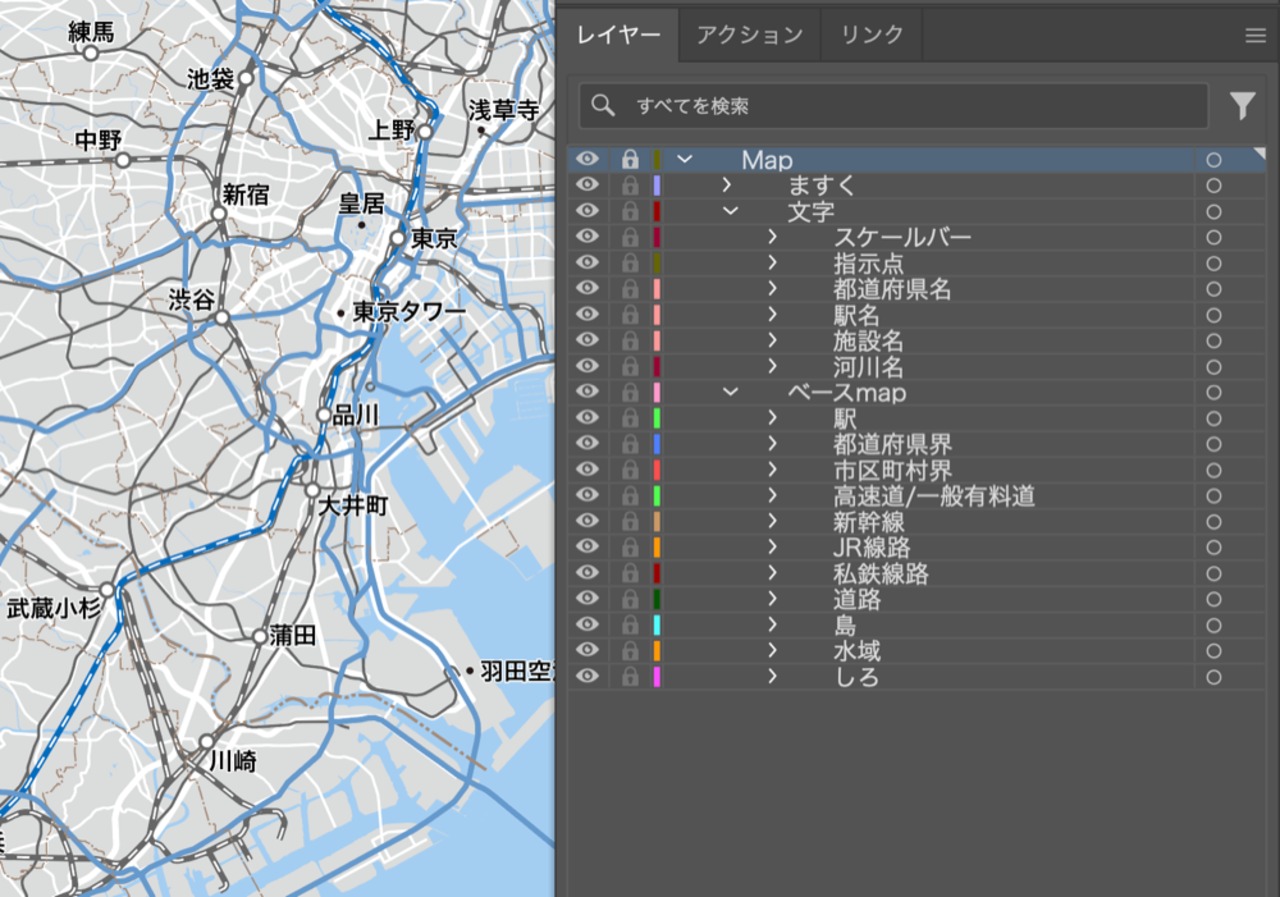Expand the 高速道/一般有料道 sublayer
Screen dimensions: 1280x897
[x=773, y=496]
